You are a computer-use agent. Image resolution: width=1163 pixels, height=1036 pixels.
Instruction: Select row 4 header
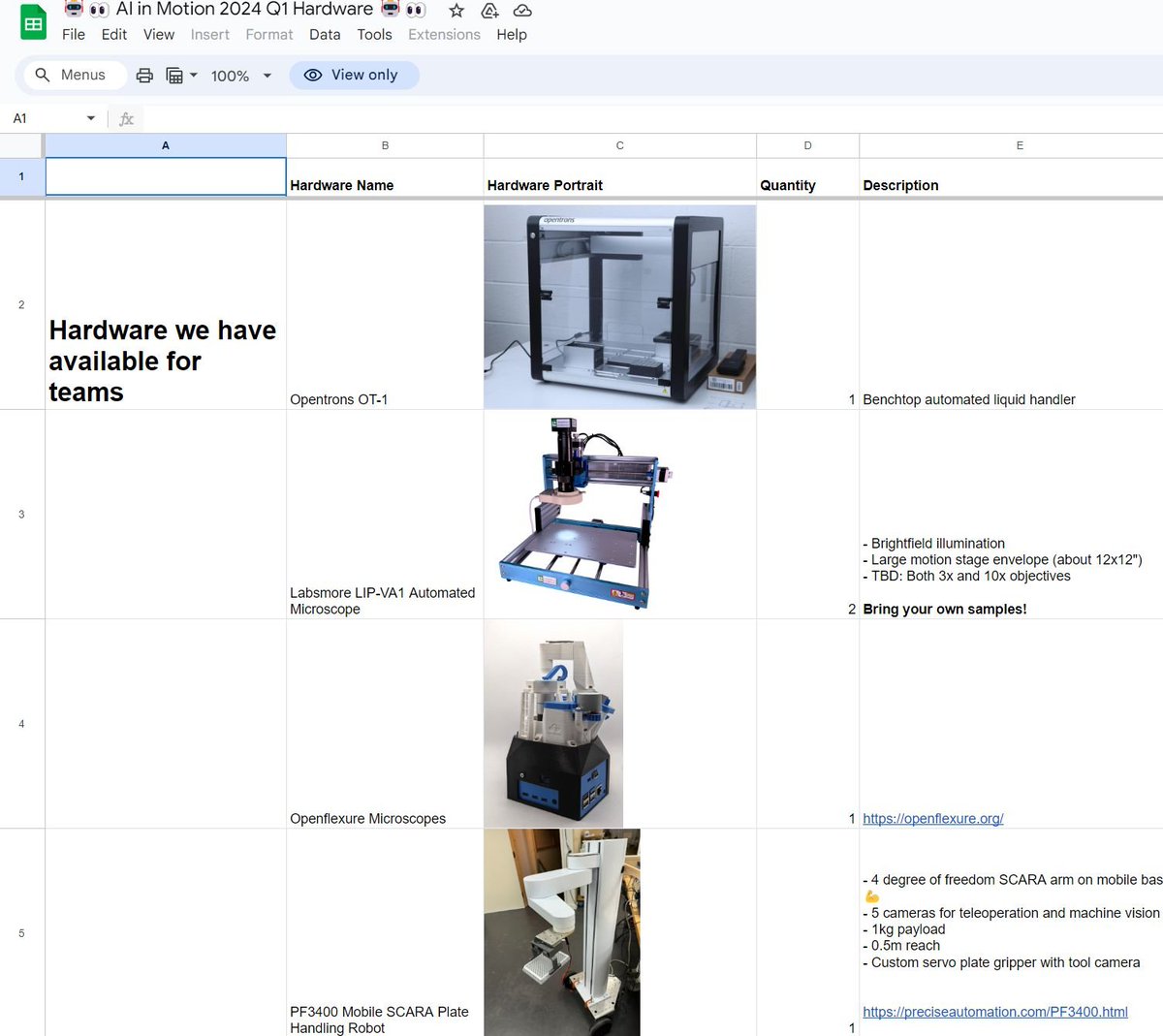[x=21, y=724]
